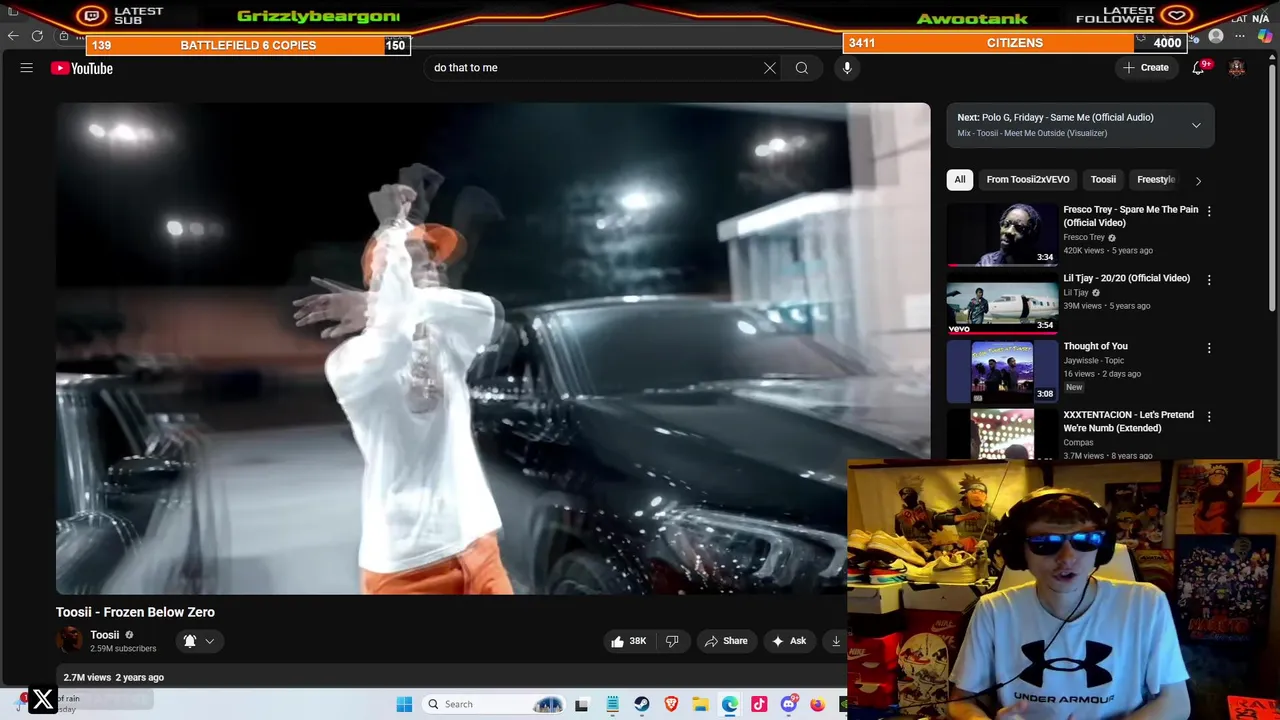
Task: Open the browser profile icon
Action: (x=1216, y=36)
